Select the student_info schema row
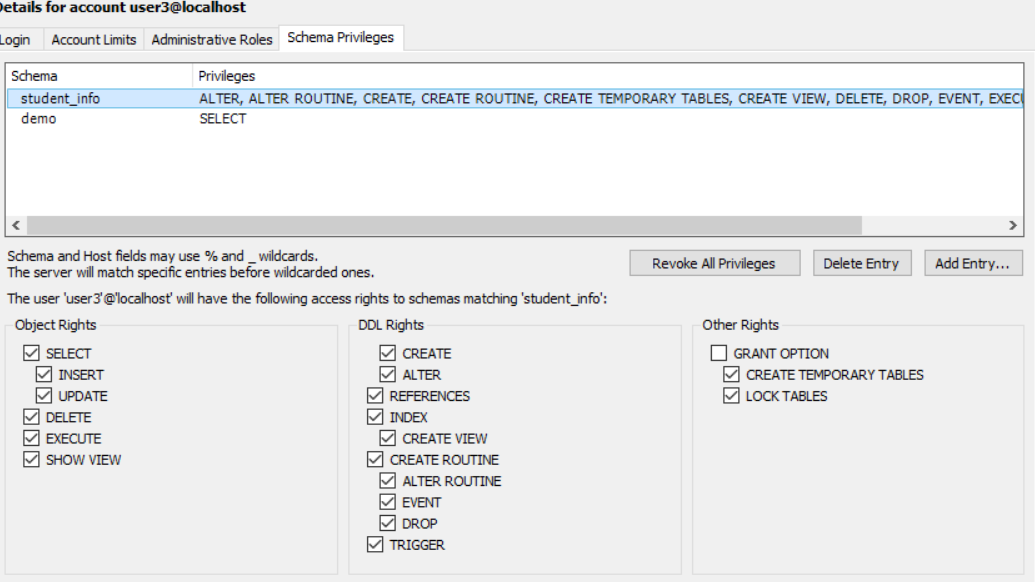The image size is (1035, 582). (x=60, y=98)
